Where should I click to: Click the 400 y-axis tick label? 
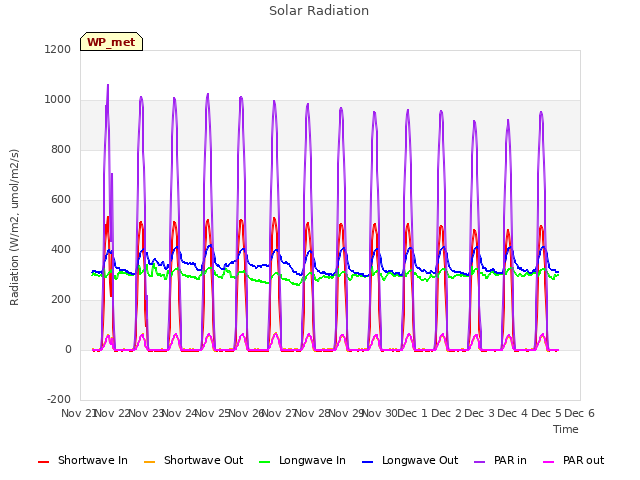[x=61, y=249]
